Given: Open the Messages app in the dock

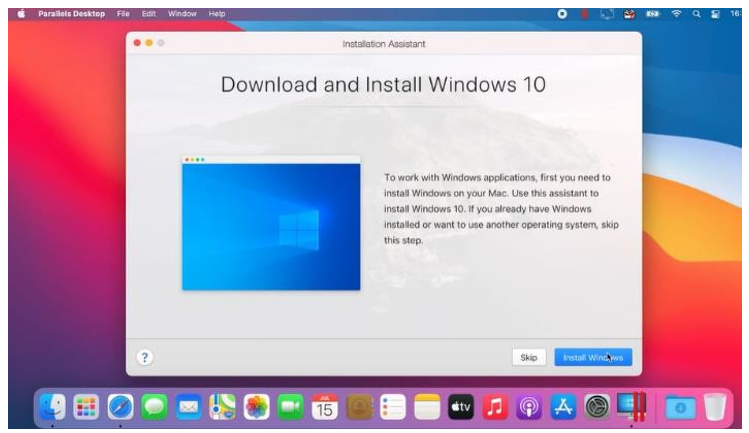Looking at the screenshot, I should pos(155,407).
